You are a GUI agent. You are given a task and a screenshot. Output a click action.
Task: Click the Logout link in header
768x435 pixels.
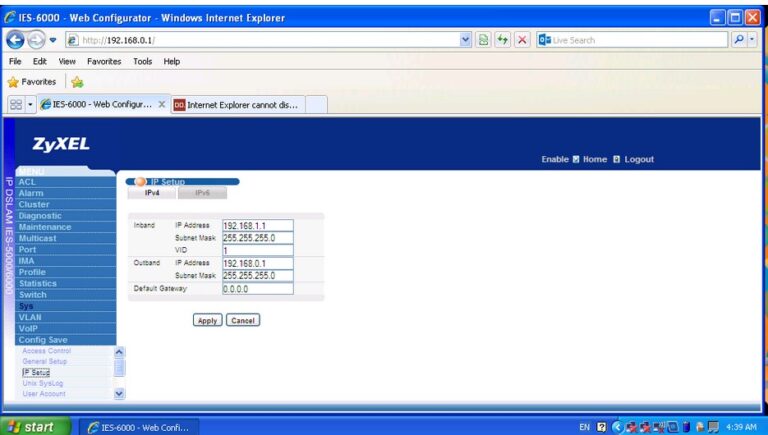pyautogui.click(x=639, y=159)
